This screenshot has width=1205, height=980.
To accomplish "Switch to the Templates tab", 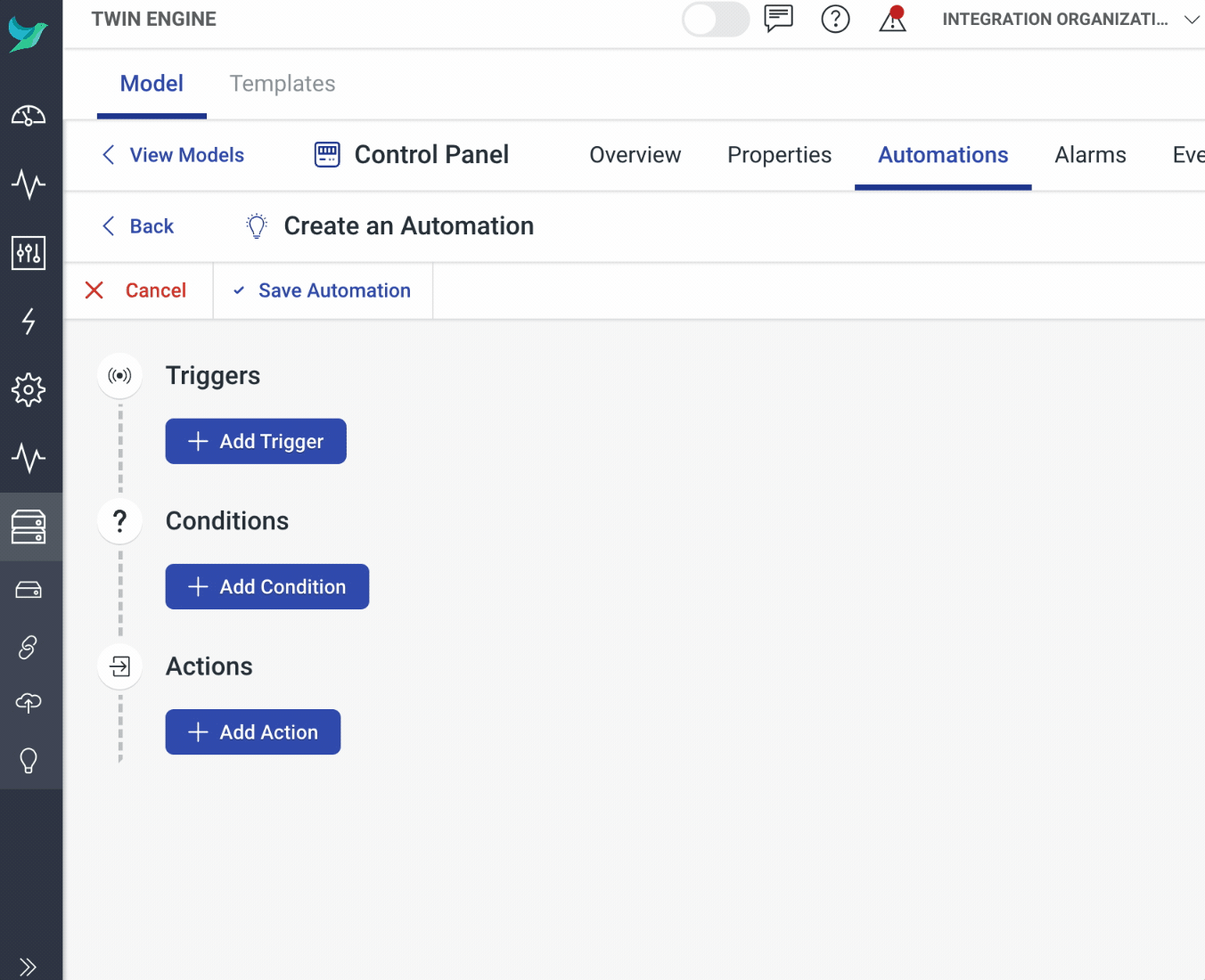I will coord(283,84).
